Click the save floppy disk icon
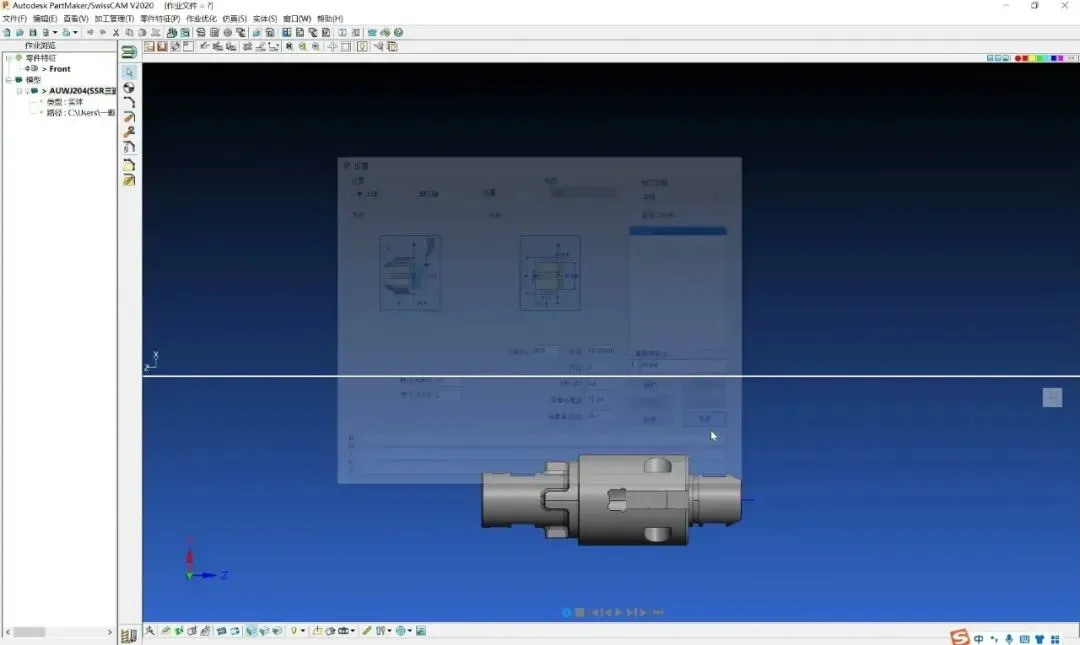The width and height of the screenshot is (1080, 645). point(32,32)
